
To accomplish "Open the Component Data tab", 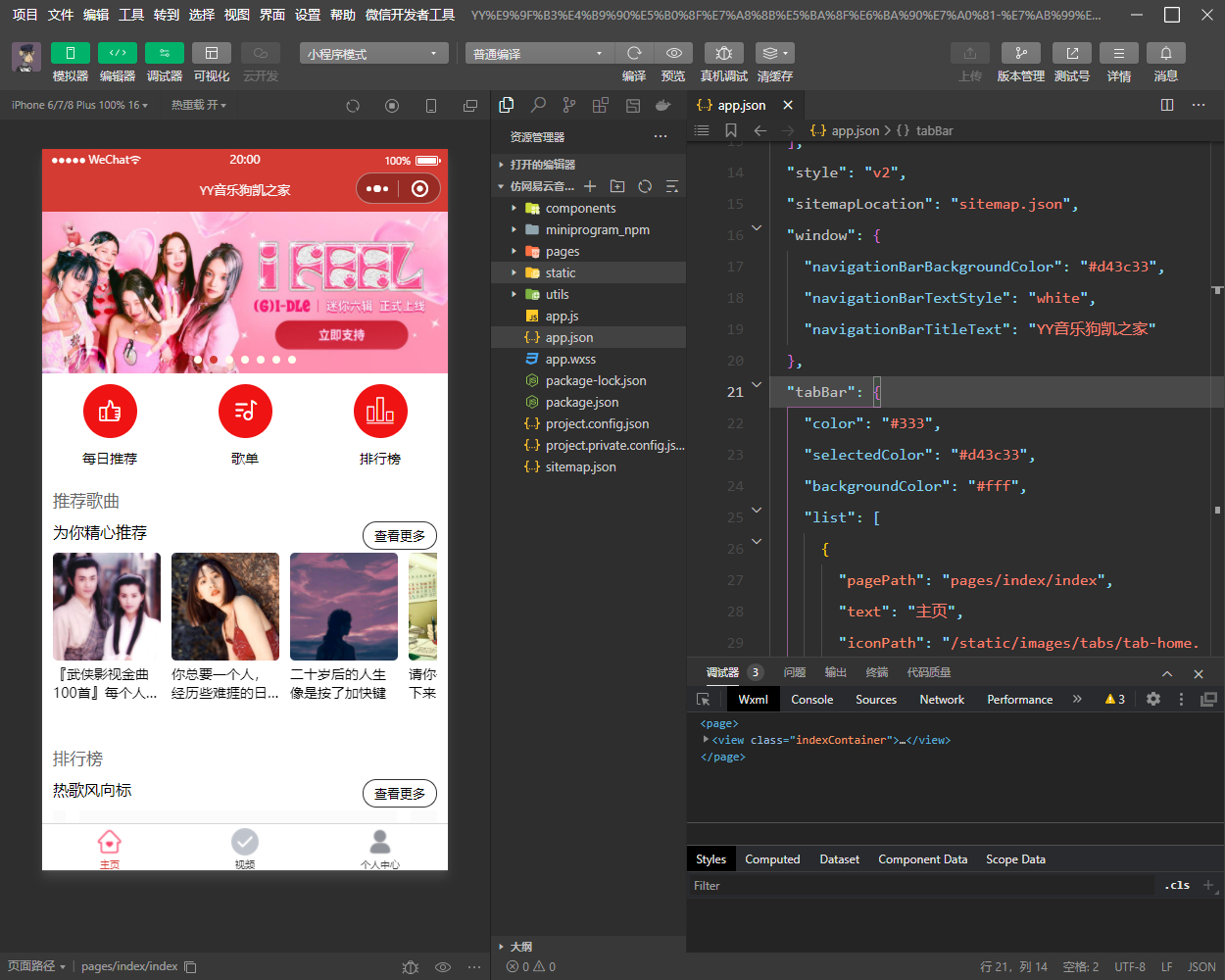I will coord(922,859).
